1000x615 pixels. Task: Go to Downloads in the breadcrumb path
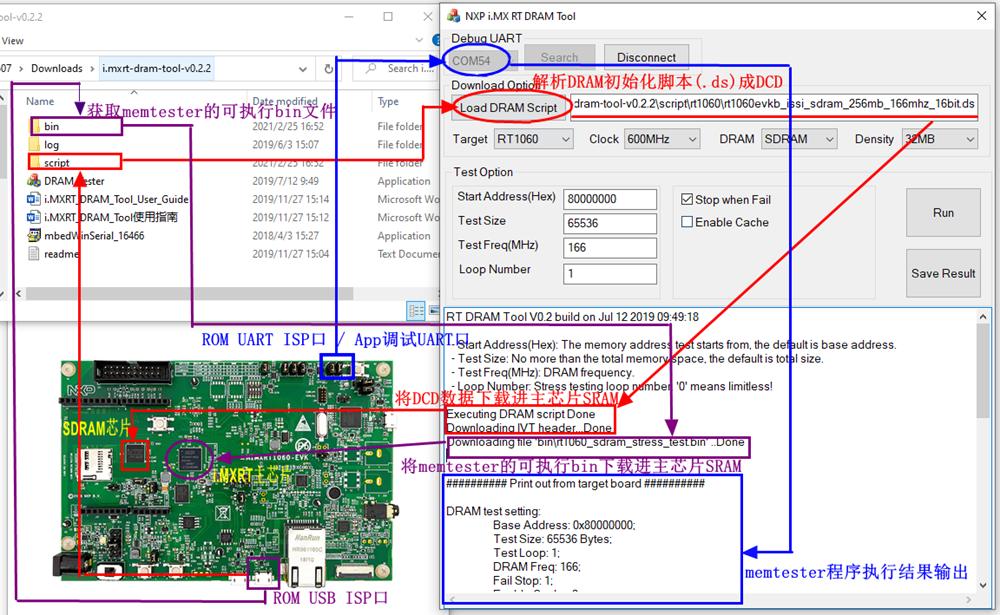point(57,68)
